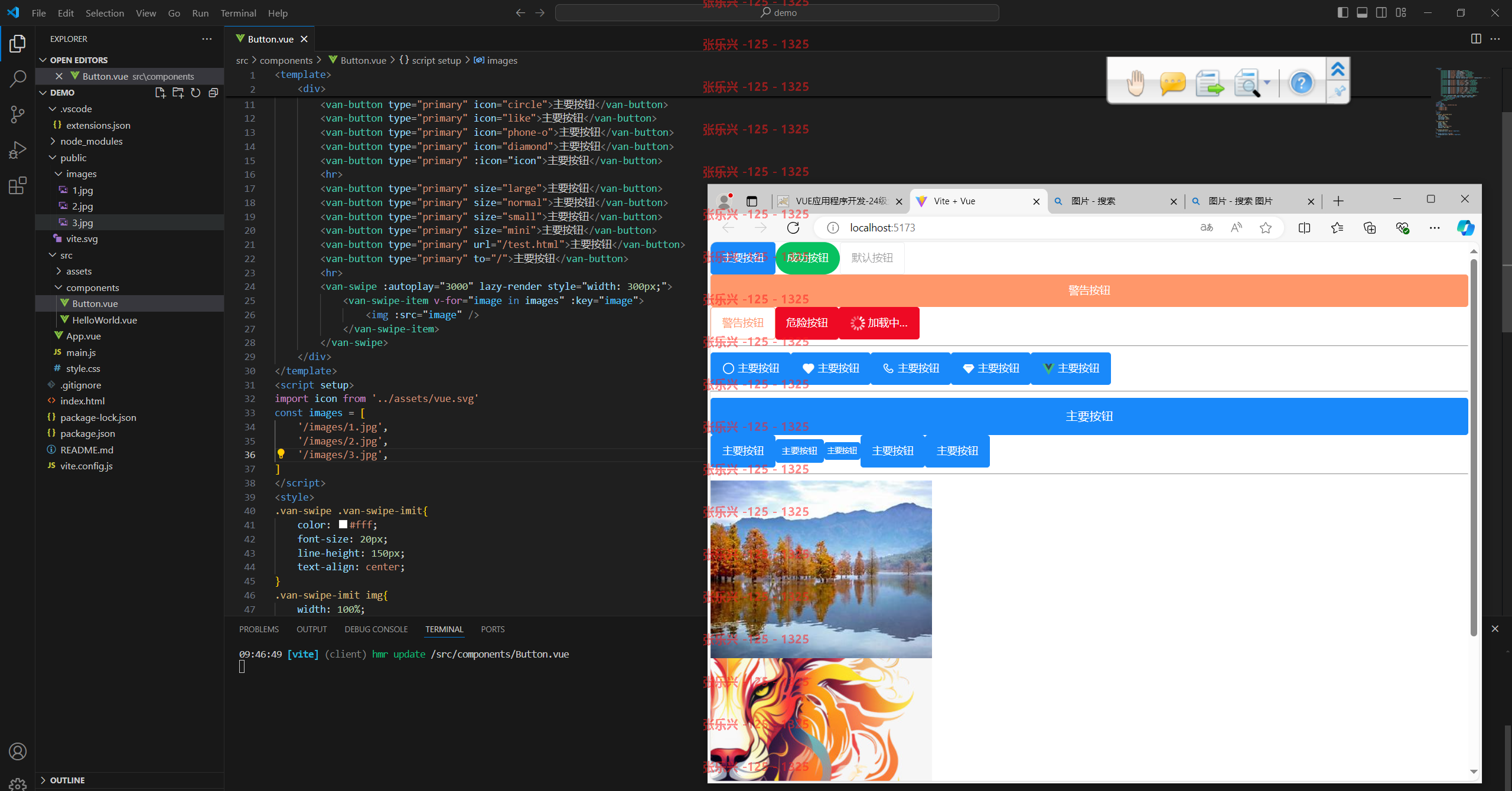Click the wide orange 警告按钮 button

point(1089,290)
